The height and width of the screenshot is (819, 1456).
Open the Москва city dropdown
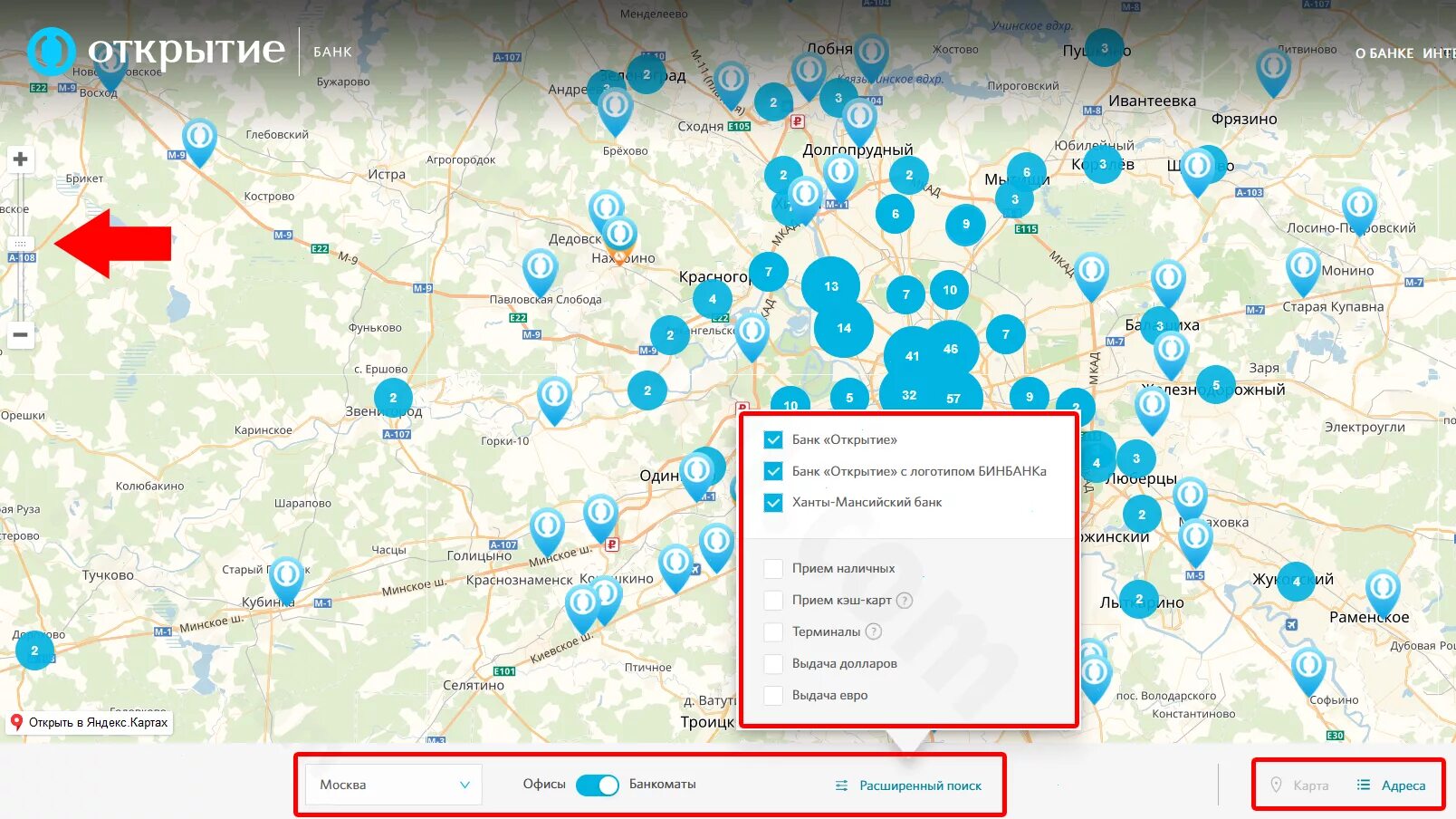pyautogui.click(x=394, y=785)
